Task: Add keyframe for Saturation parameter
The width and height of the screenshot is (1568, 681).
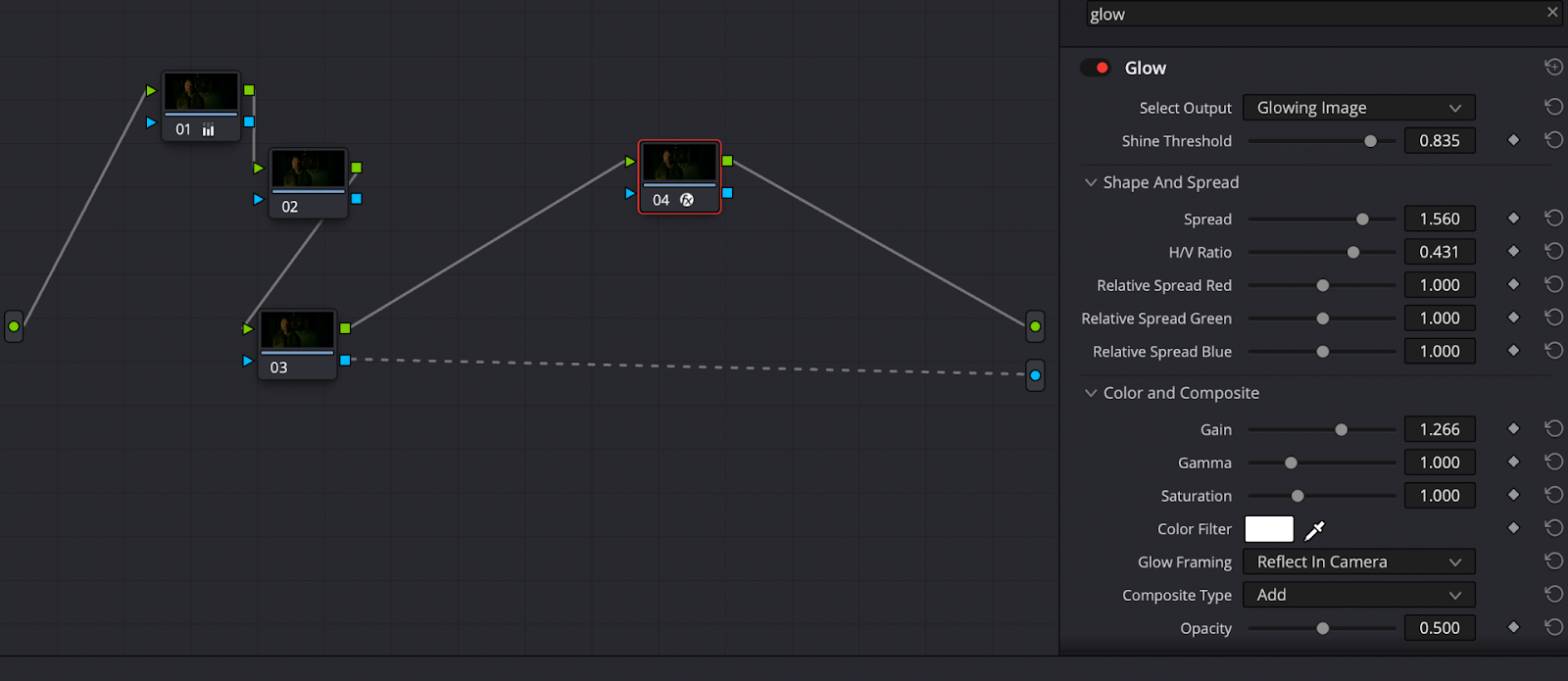Action: coord(1513,495)
